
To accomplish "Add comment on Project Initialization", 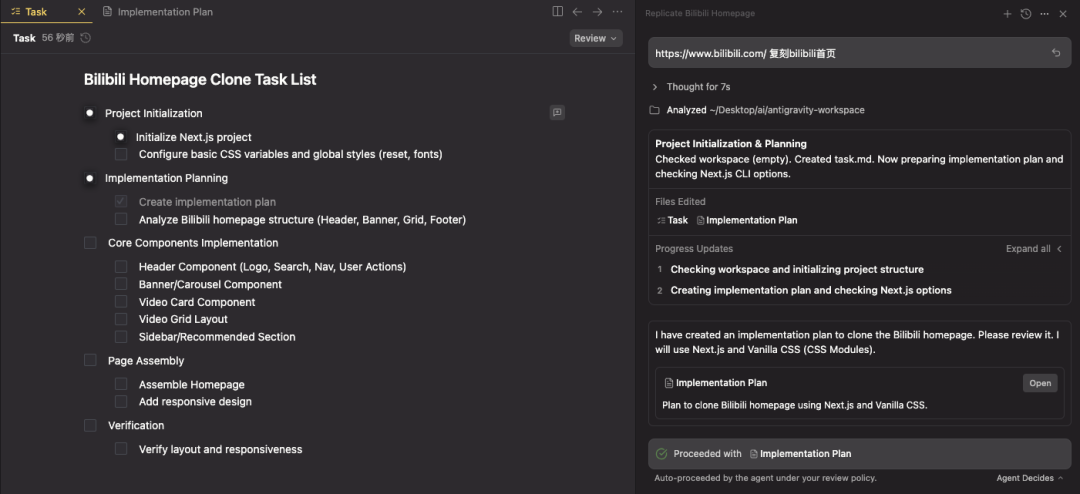I will point(557,113).
